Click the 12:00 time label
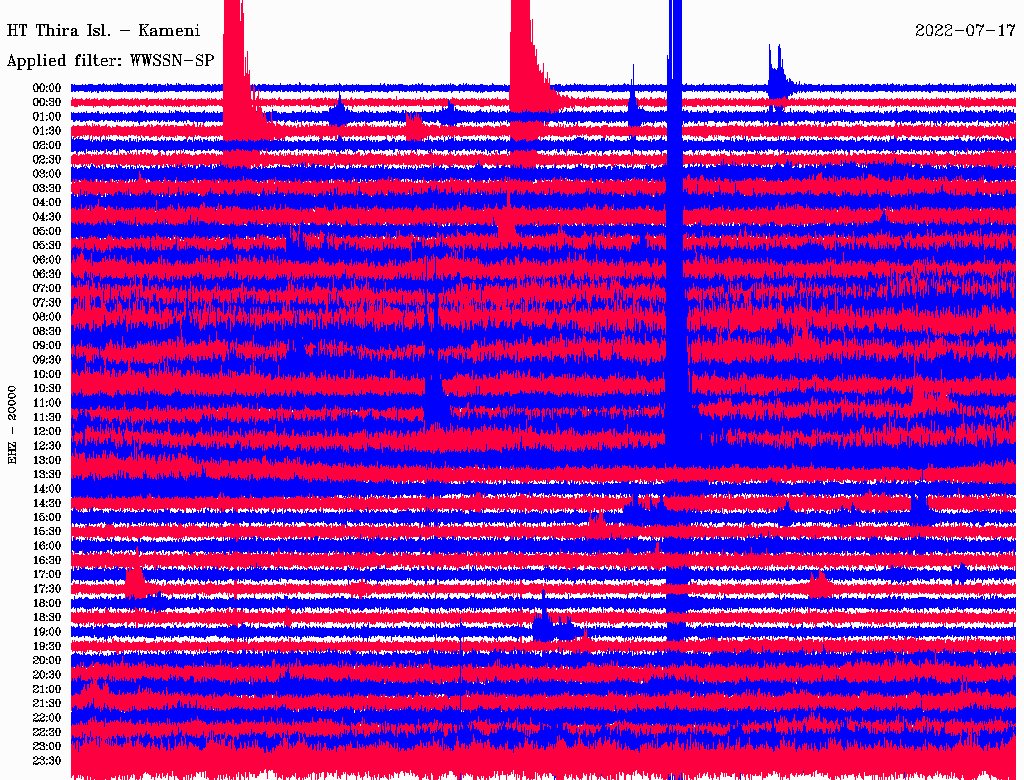The width and height of the screenshot is (1024, 780). tap(47, 431)
